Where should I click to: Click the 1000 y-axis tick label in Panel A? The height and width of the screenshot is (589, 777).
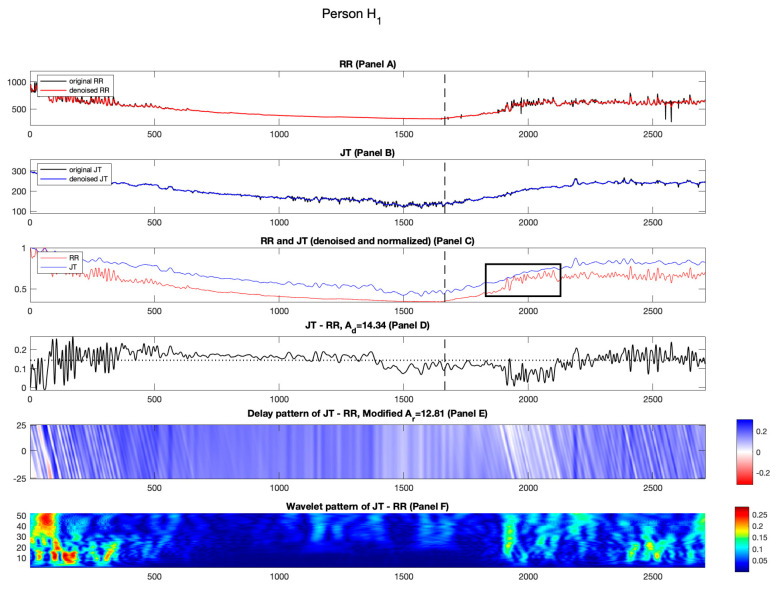click(x=16, y=82)
